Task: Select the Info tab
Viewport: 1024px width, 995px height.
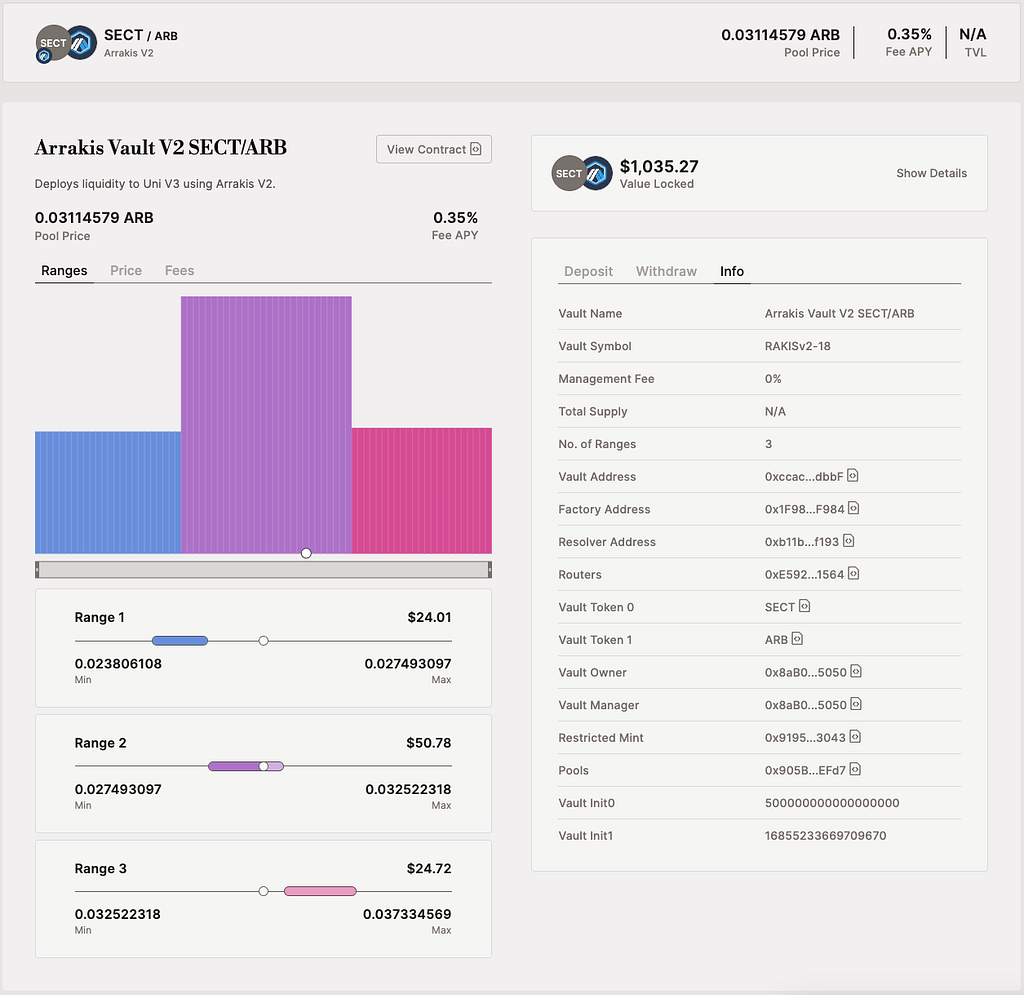Action: [732, 271]
